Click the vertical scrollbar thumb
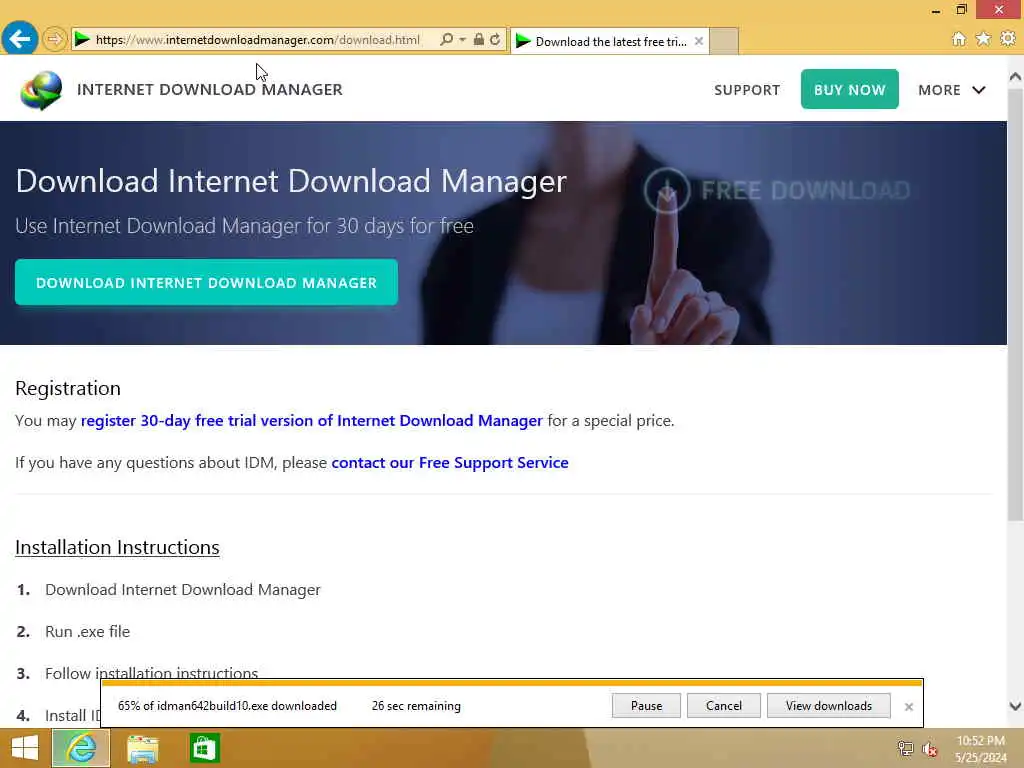The width and height of the screenshot is (1024, 768). (x=1016, y=304)
